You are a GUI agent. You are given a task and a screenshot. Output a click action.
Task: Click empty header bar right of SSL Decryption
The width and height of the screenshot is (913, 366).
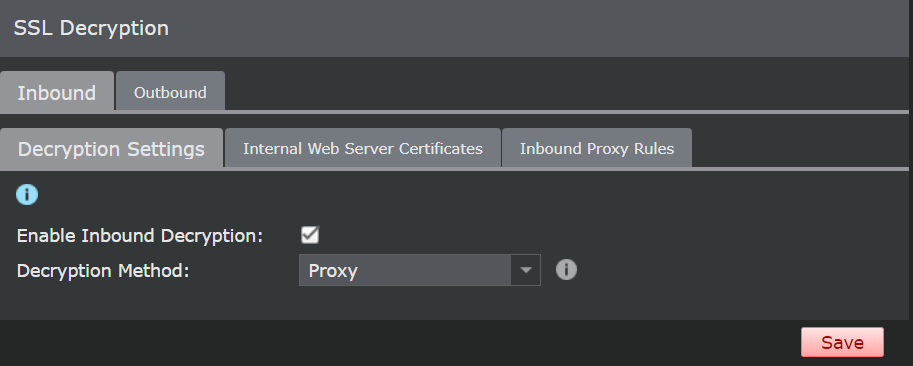(x=536, y=28)
